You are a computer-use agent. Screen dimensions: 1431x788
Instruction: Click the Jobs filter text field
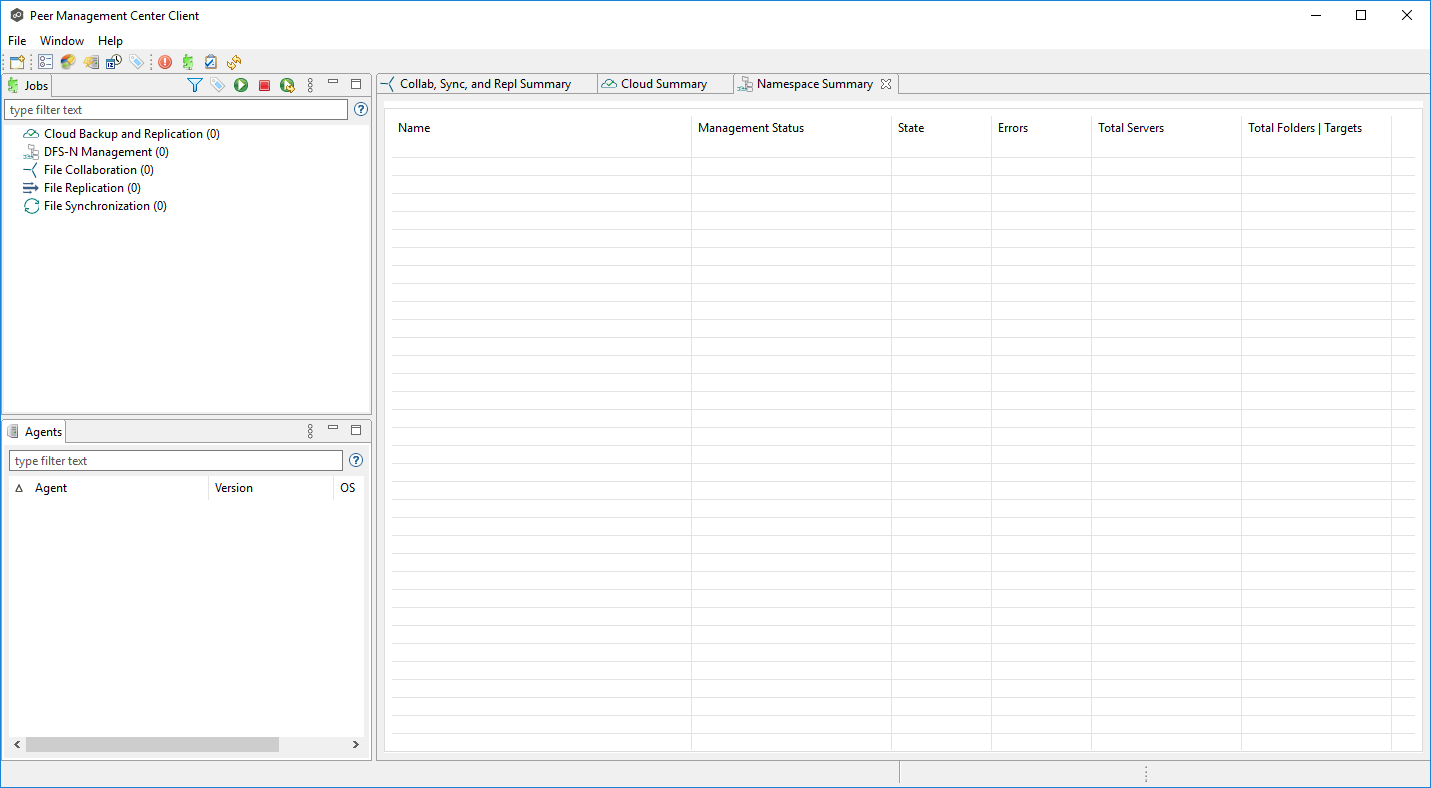[176, 110]
